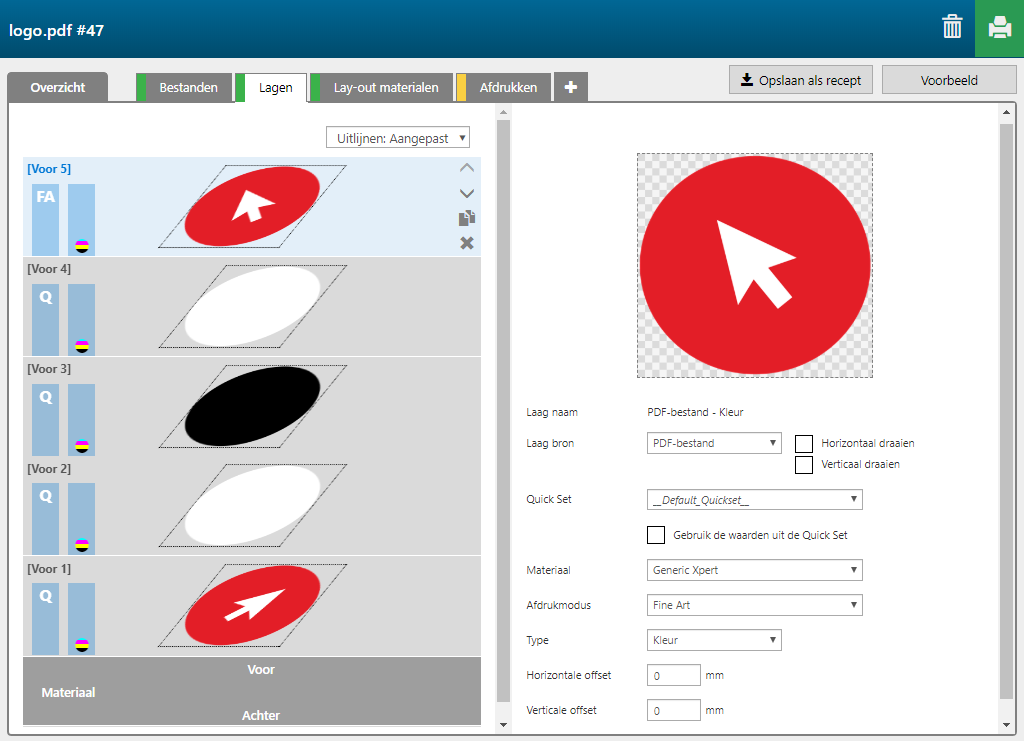Move layer Voor 5 down with chevron
Viewport: 1024px width, 741px height.
[466, 193]
